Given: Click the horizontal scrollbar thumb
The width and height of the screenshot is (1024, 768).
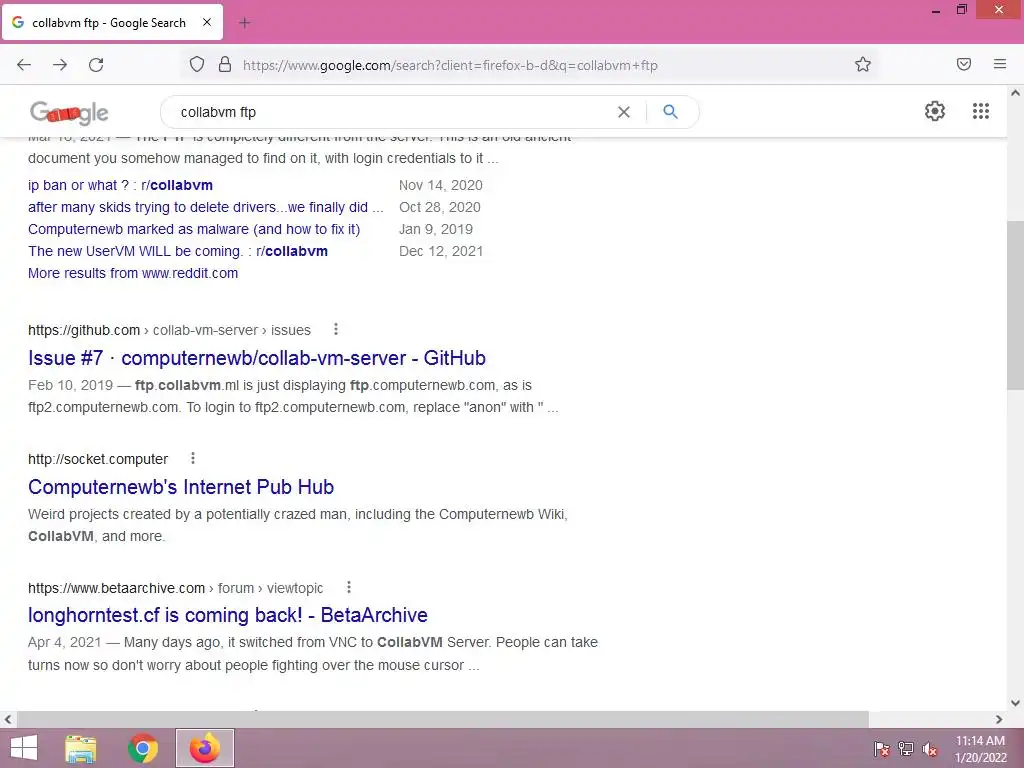Looking at the screenshot, I should (x=442, y=719).
